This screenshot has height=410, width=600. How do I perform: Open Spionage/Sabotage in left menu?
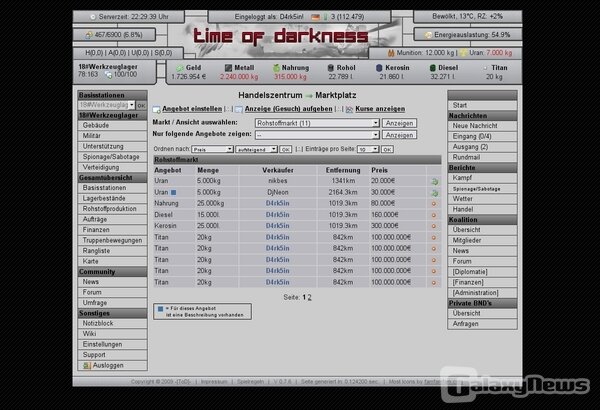click(x=112, y=157)
